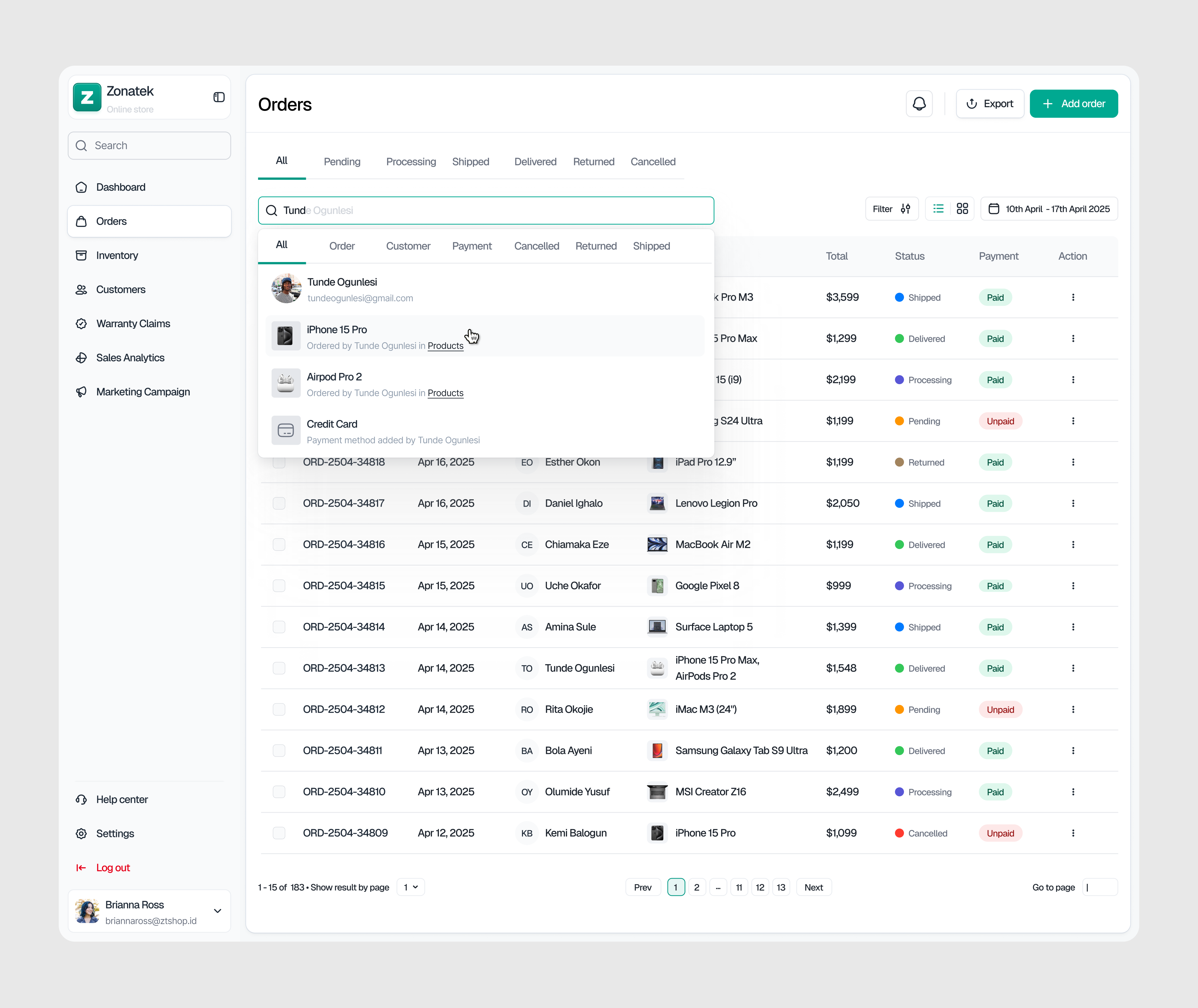Open the Show result by page dropdown
This screenshot has height=1008, width=1198.
[410, 887]
